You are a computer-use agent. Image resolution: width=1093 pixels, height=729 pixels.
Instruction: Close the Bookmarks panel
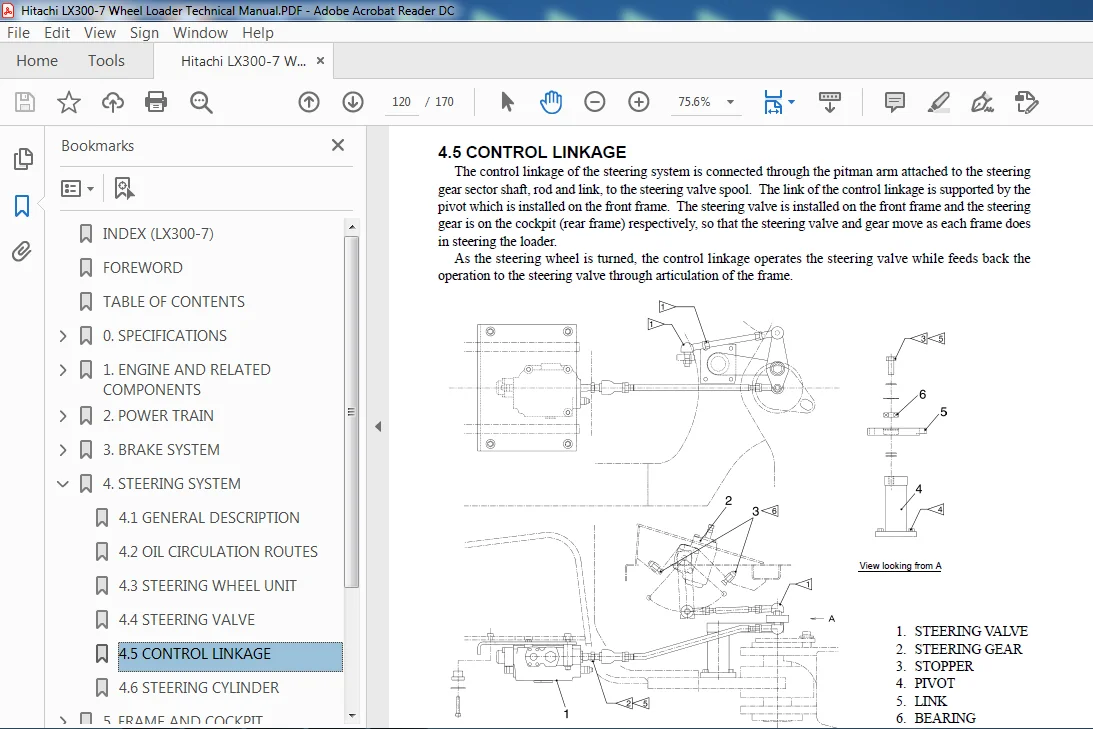click(338, 145)
